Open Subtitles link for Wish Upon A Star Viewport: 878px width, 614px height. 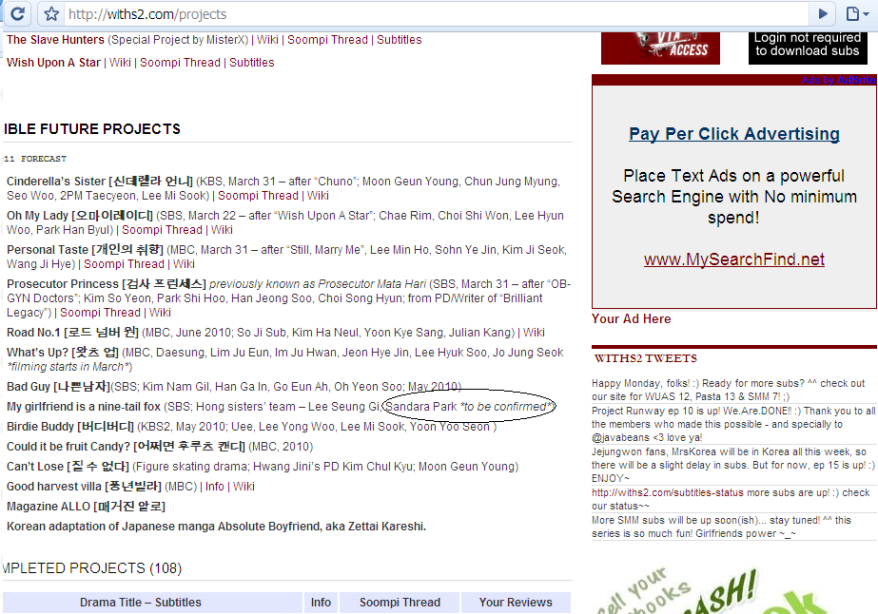[251, 62]
